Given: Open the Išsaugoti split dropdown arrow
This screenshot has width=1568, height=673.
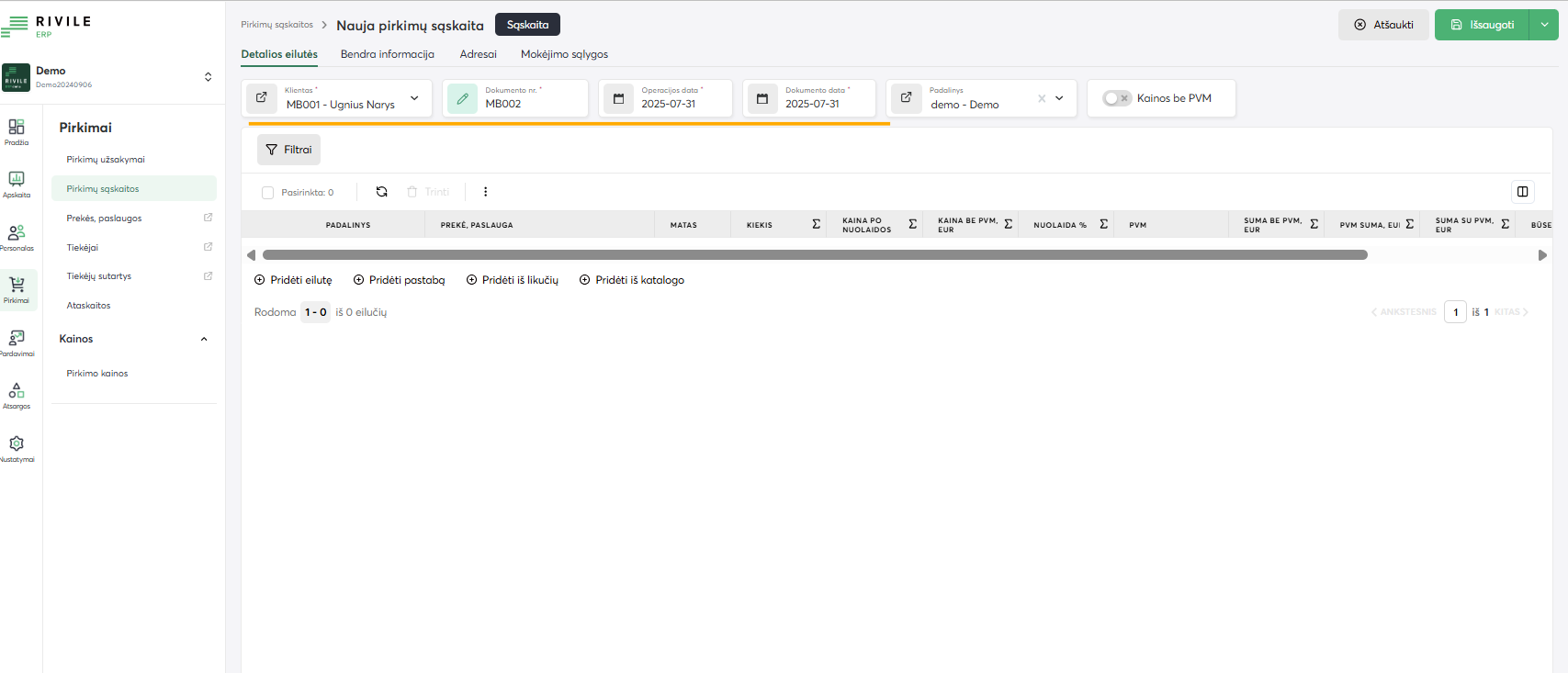Looking at the screenshot, I should pyautogui.click(x=1544, y=25).
